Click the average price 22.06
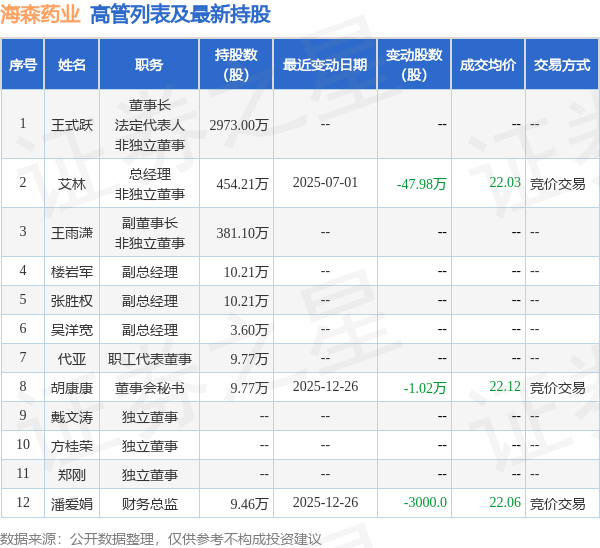Image resolution: width=600 pixels, height=548 pixels. [505, 502]
